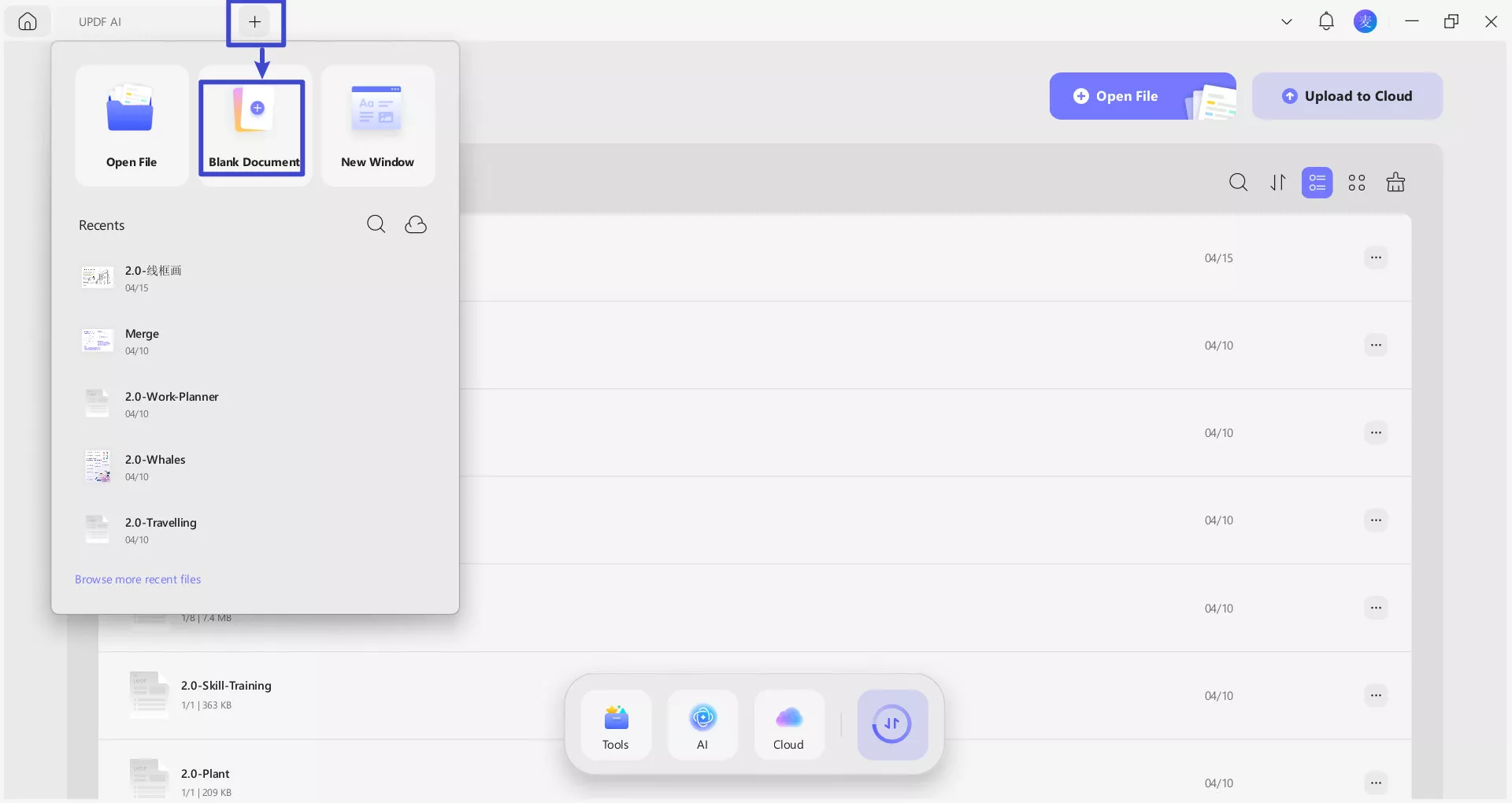
Task: Click Browse more recent files
Action: point(138,579)
